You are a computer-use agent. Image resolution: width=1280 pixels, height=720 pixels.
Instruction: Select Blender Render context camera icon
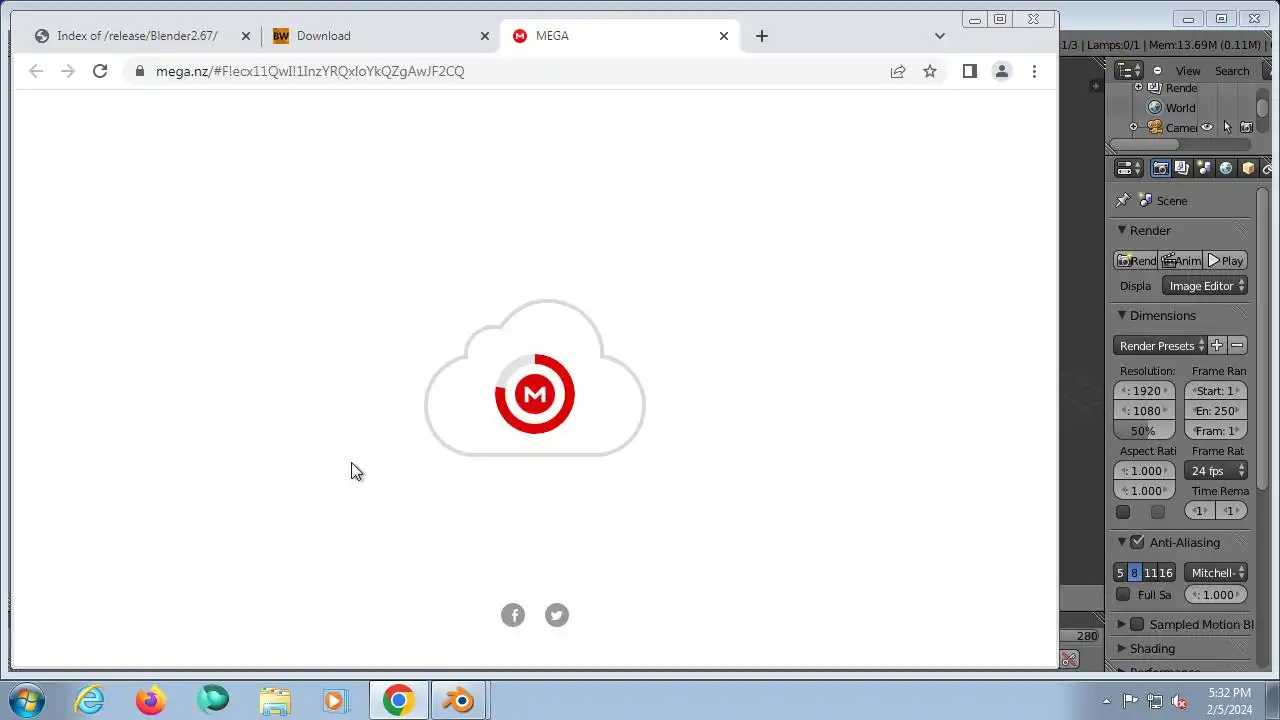(x=1160, y=168)
